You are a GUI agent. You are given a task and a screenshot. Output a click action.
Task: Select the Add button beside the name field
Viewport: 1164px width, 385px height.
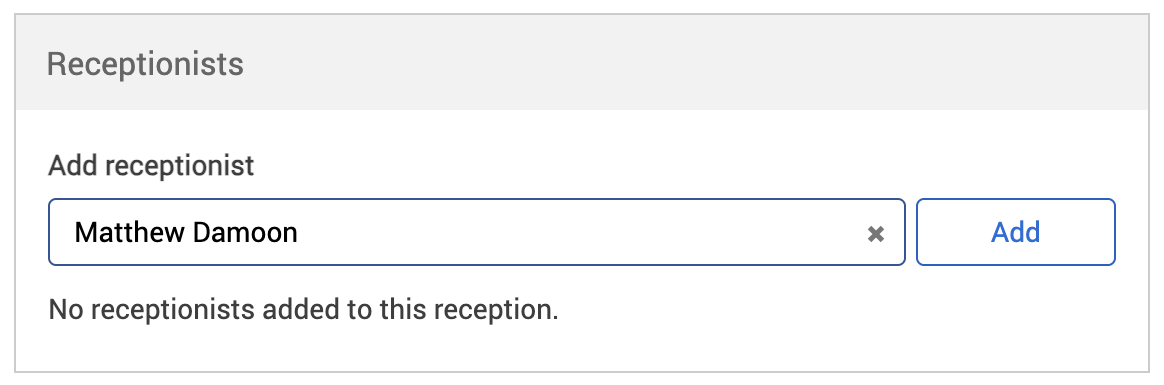point(1016,231)
